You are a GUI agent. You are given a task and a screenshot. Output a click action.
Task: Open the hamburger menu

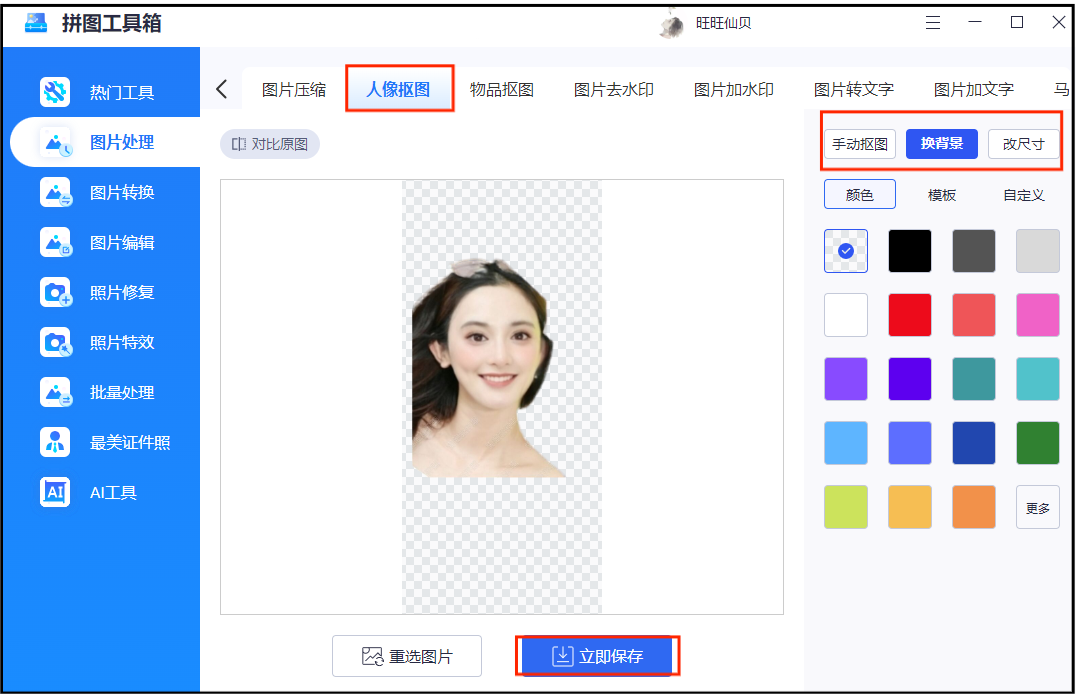tap(932, 22)
